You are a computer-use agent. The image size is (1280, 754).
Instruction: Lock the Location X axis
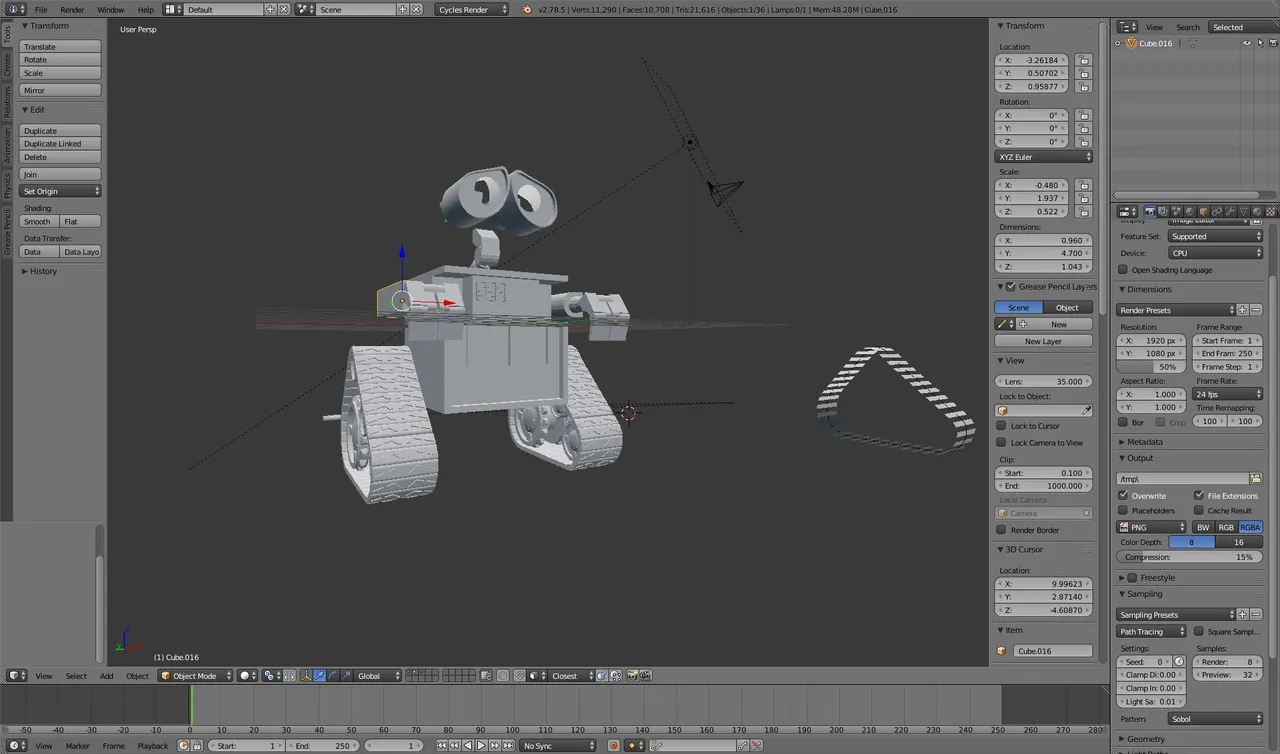click(x=1083, y=60)
